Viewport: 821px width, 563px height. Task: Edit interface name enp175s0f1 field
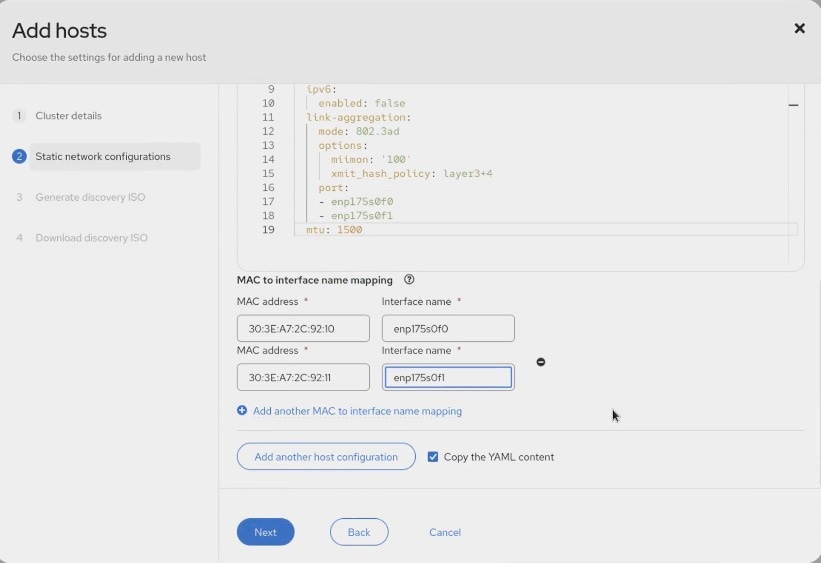point(448,377)
